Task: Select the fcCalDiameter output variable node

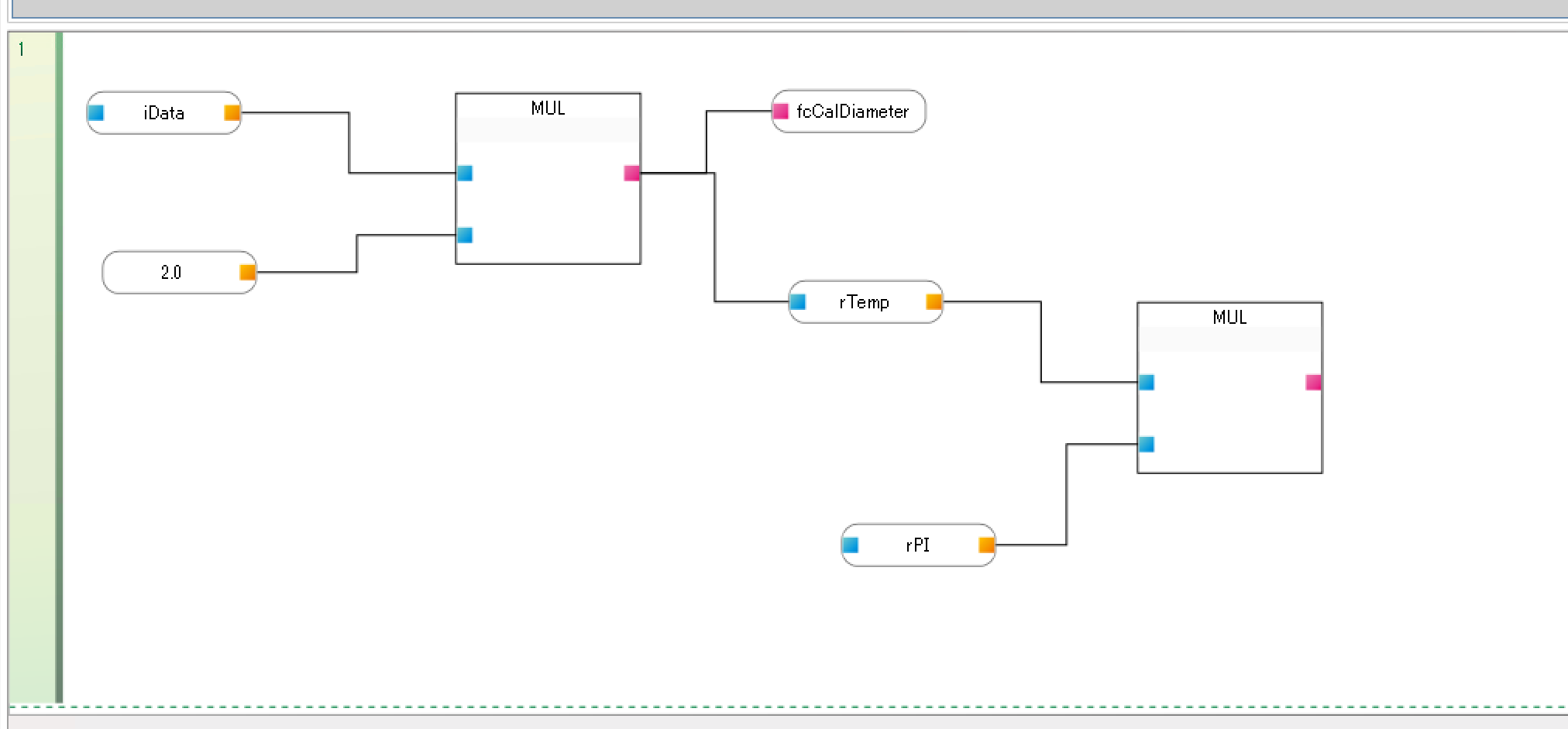Action: (x=852, y=112)
